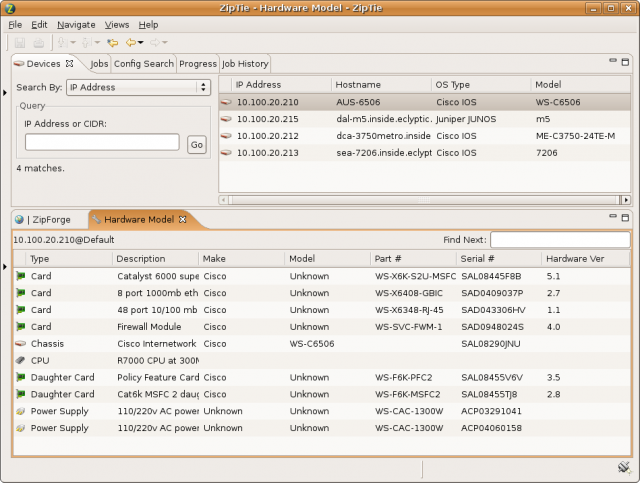Click the Go button

click(x=197, y=145)
